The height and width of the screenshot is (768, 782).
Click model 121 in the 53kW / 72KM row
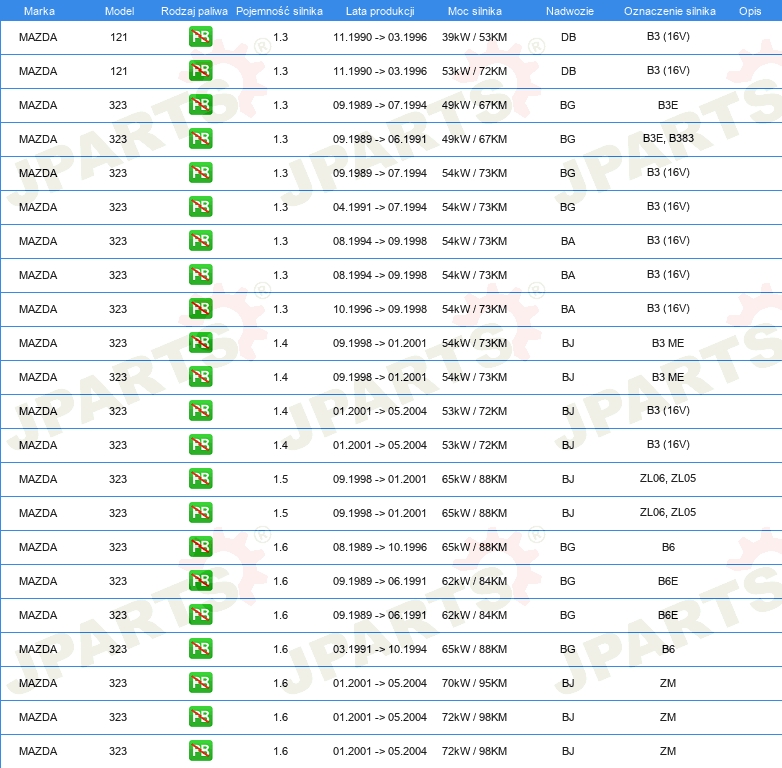point(119,71)
